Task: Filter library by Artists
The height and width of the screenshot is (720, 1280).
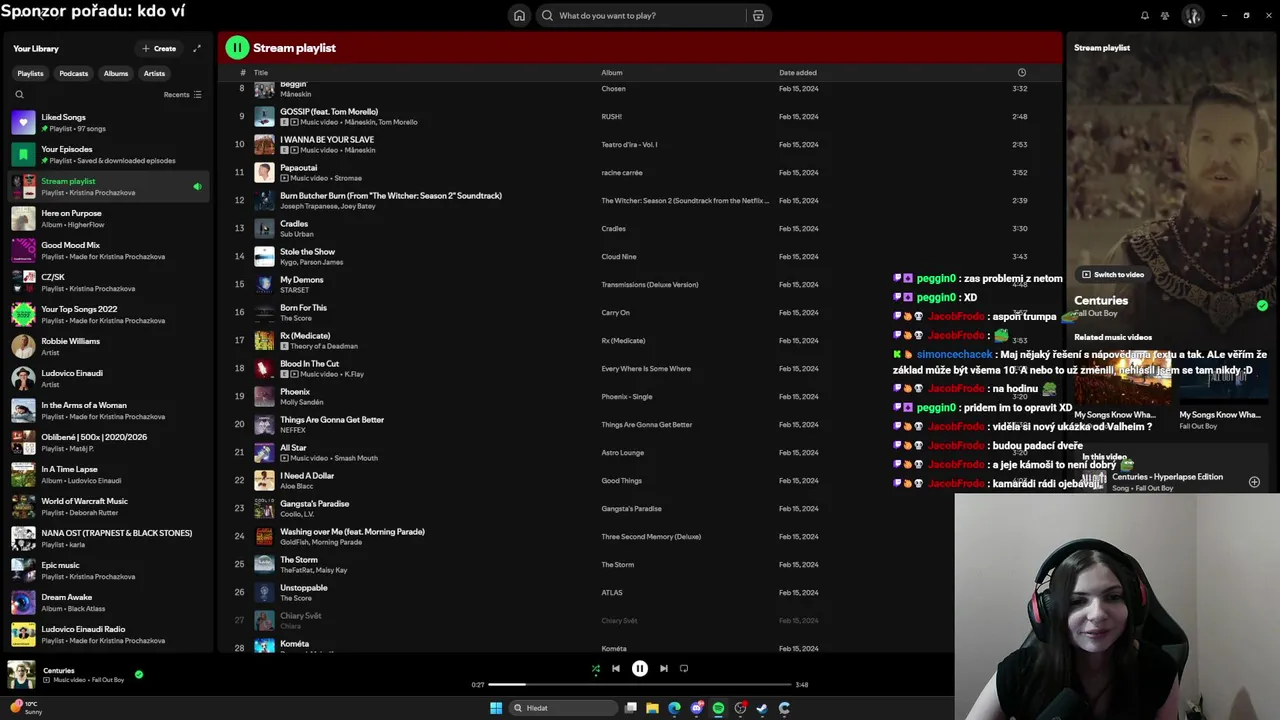Action: click(154, 73)
